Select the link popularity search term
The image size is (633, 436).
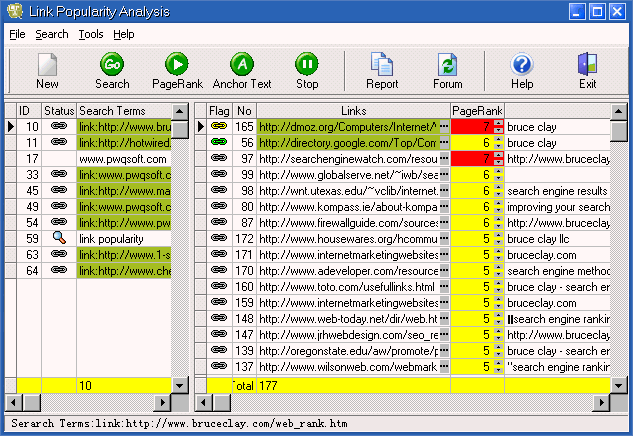tap(124, 239)
